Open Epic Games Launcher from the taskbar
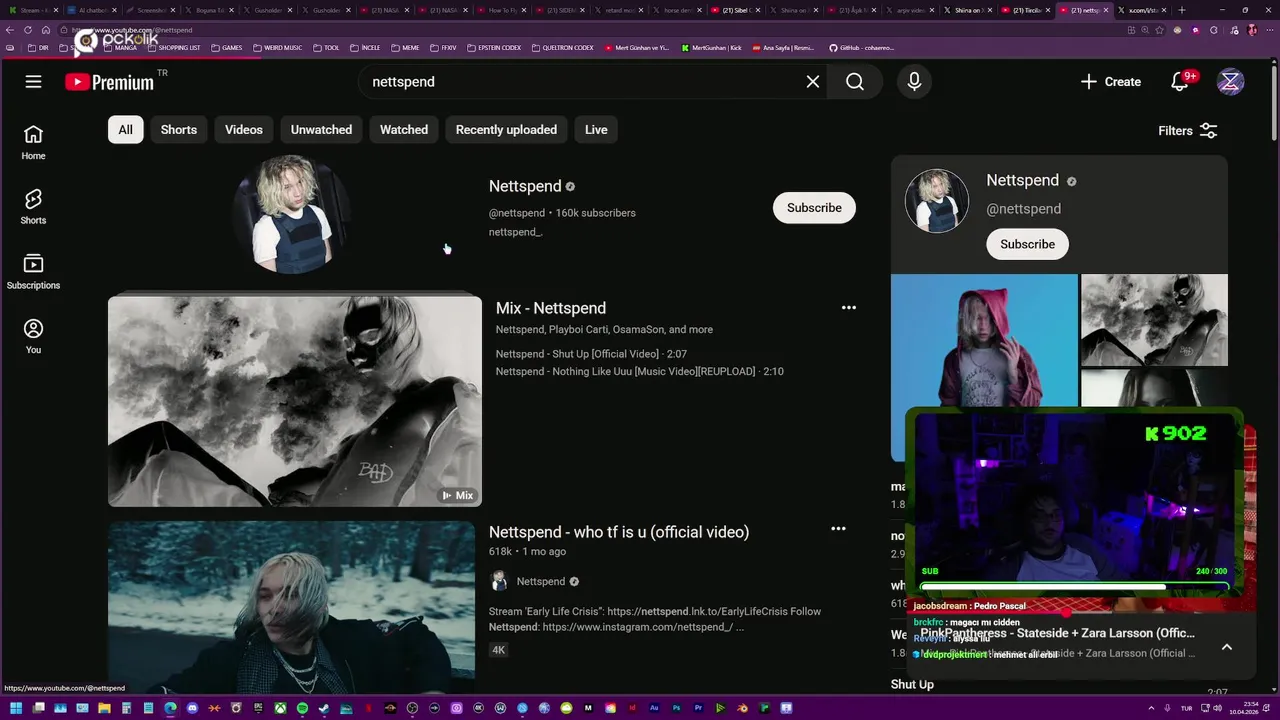This screenshot has height=720, width=1280. (258, 708)
